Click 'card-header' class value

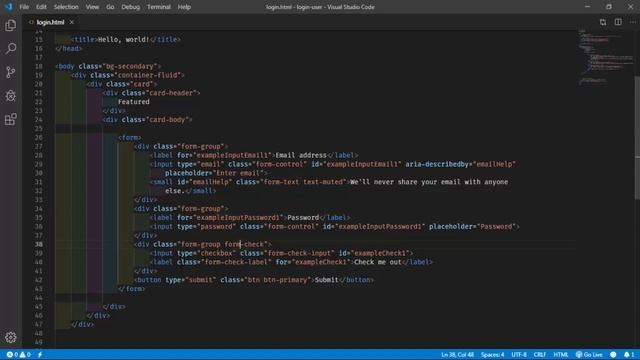pos(171,93)
